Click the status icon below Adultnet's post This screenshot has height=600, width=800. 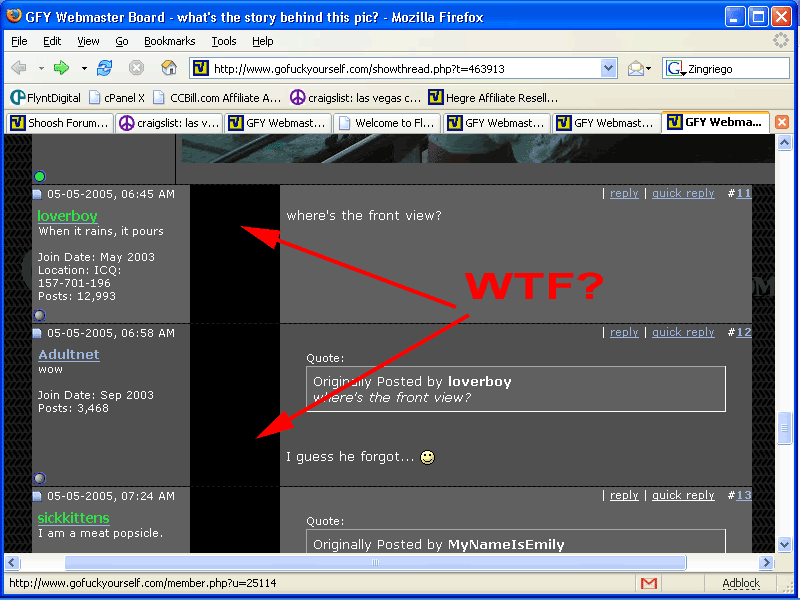[x=40, y=478]
